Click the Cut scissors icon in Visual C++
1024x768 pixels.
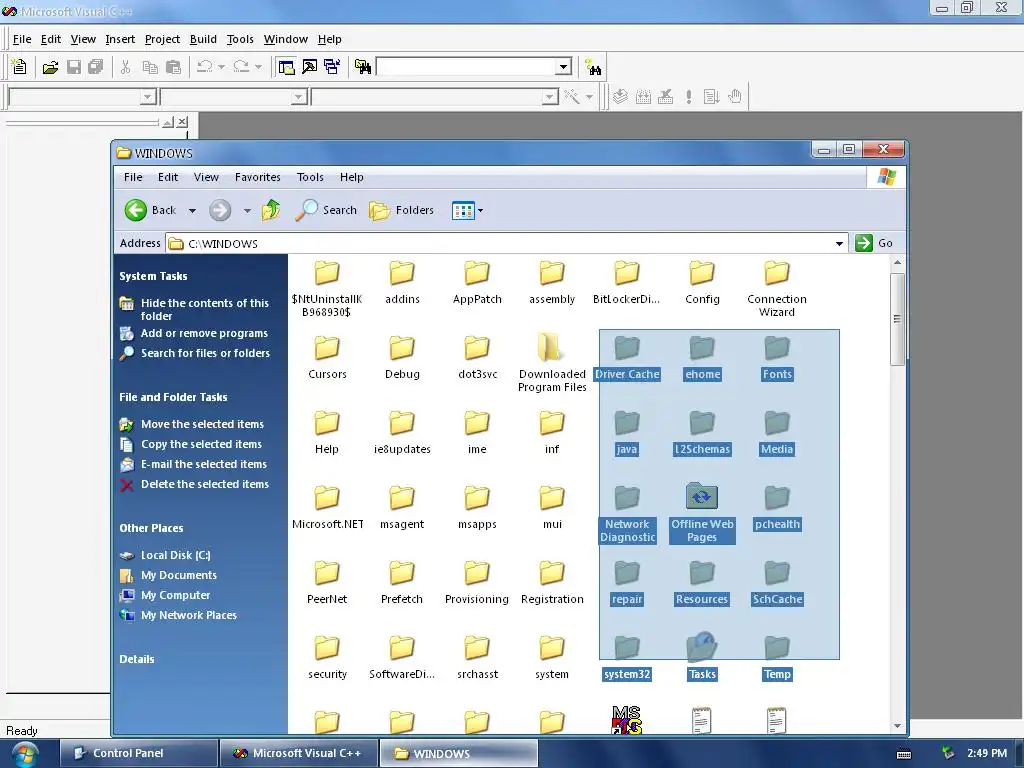(x=125, y=67)
